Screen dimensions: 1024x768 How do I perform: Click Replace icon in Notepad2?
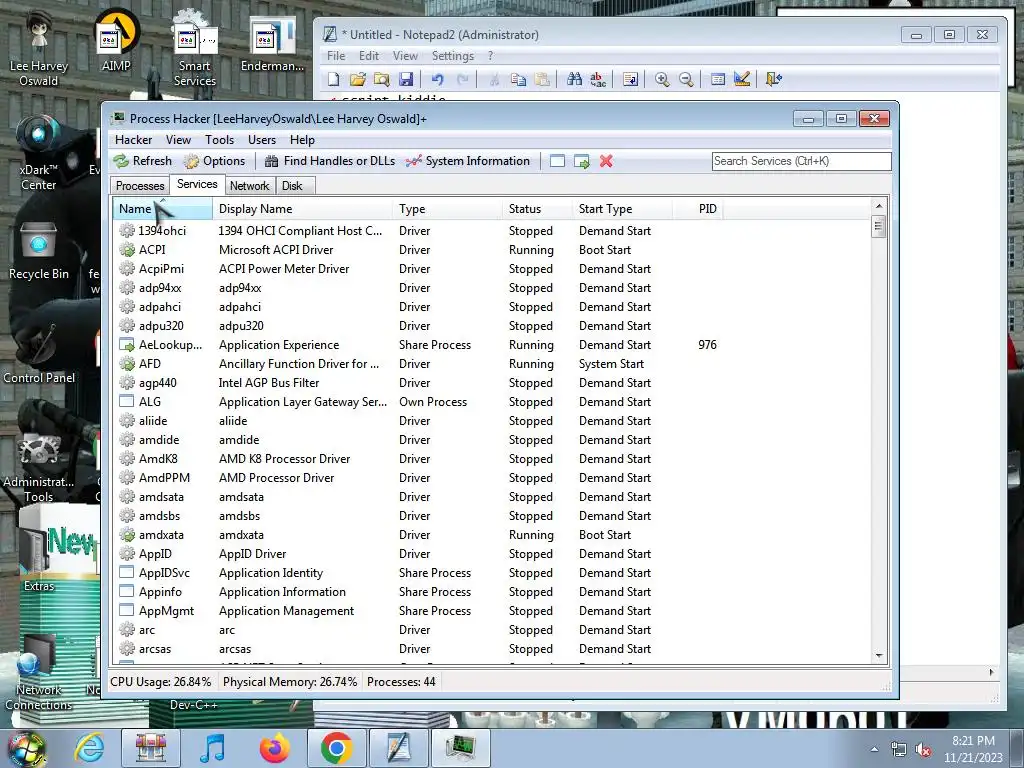click(x=598, y=79)
